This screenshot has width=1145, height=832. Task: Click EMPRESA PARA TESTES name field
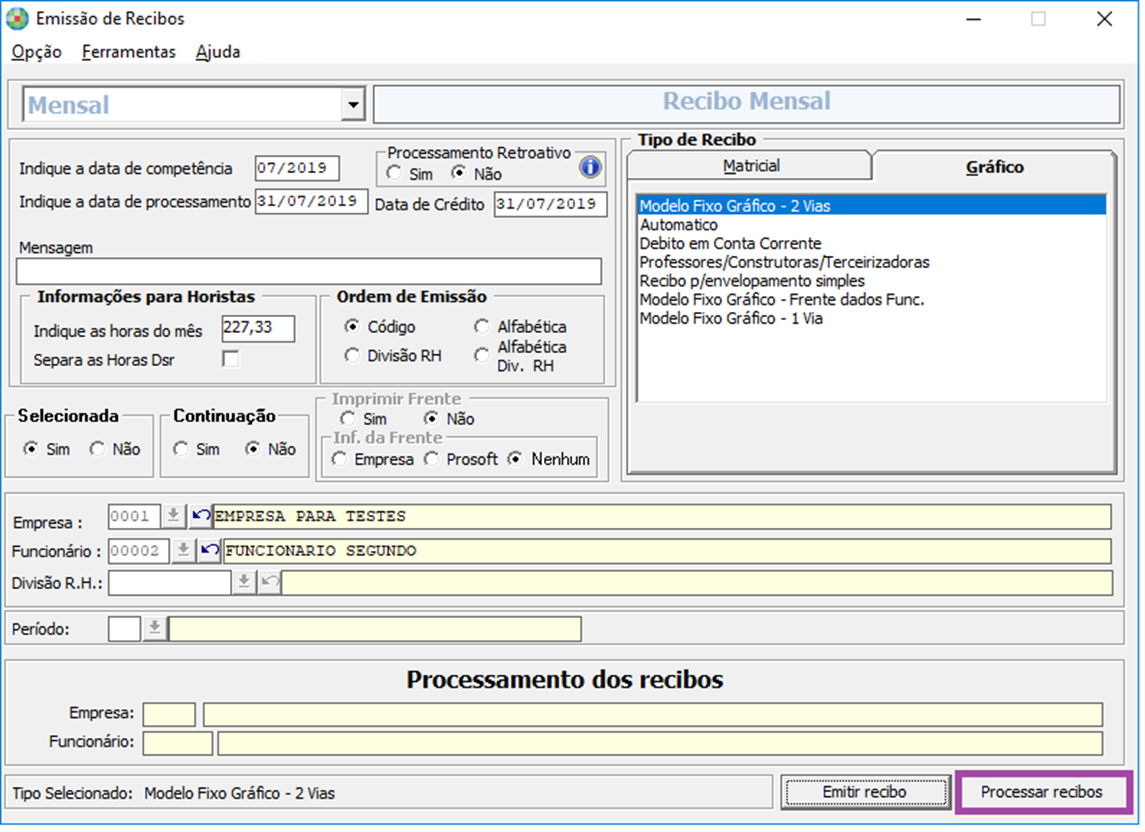(662, 516)
